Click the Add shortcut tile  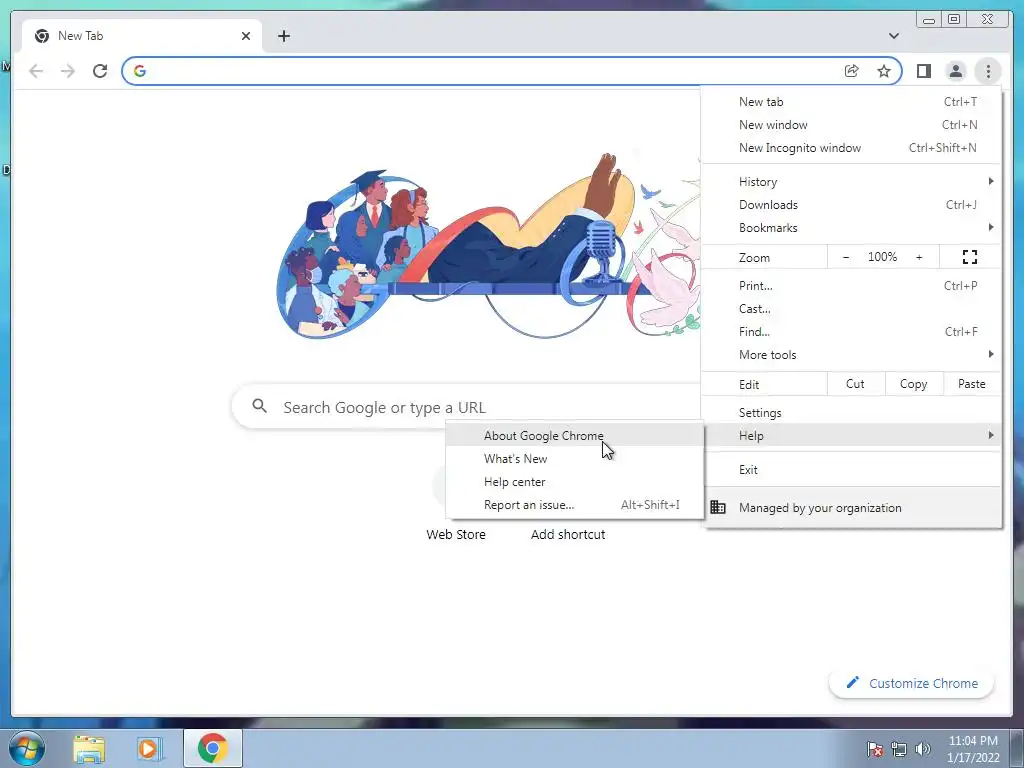[x=568, y=534]
